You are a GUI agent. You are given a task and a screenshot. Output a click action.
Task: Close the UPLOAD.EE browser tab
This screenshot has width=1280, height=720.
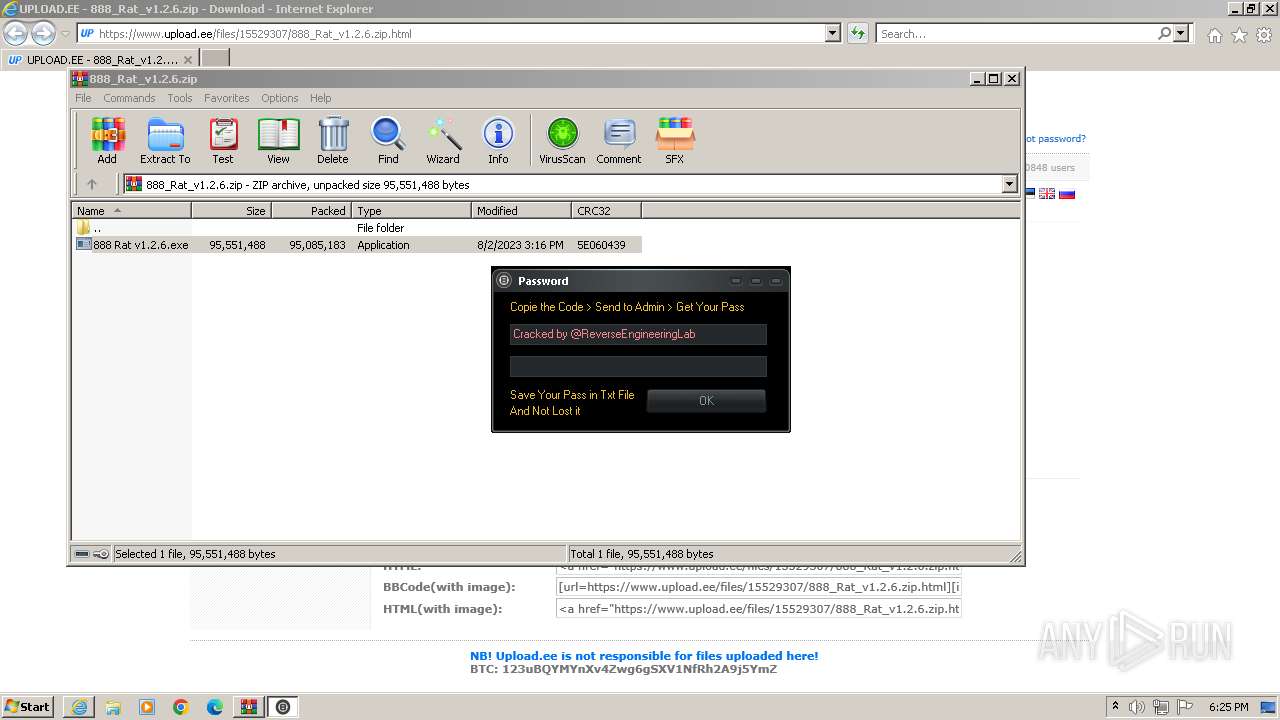pyautogui.click(x=186, y=60)
